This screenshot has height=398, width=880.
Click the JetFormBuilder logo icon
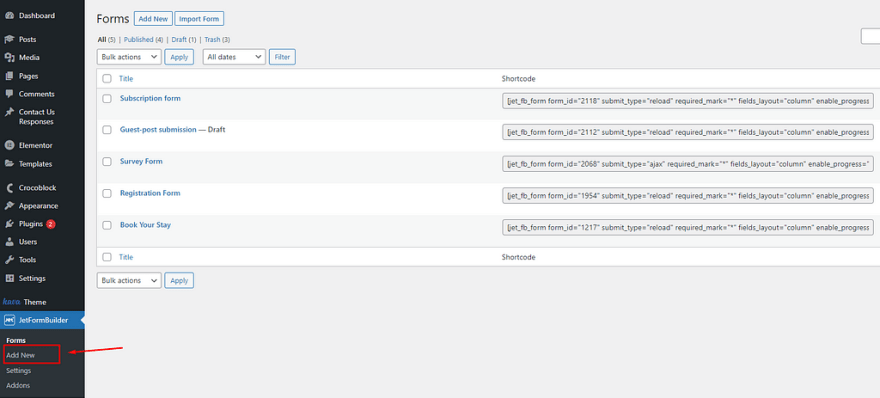click(x=9, y=320)
